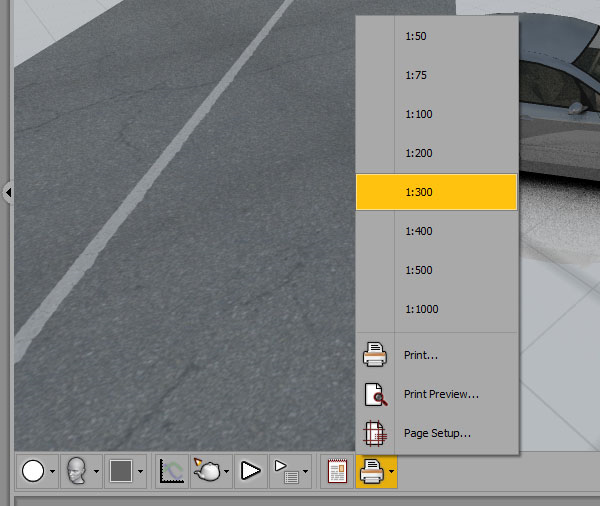This screenshot has width=600, height=506.
Task: Click the gray square swatch
Action: click(121, 471)
